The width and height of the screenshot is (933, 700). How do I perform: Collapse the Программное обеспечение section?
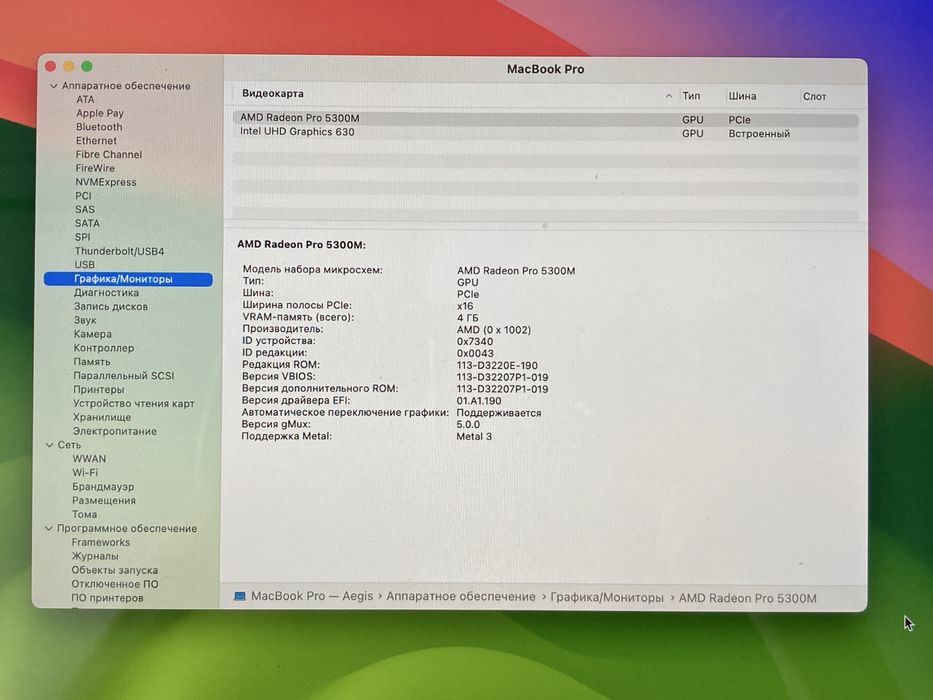(49, 529)
